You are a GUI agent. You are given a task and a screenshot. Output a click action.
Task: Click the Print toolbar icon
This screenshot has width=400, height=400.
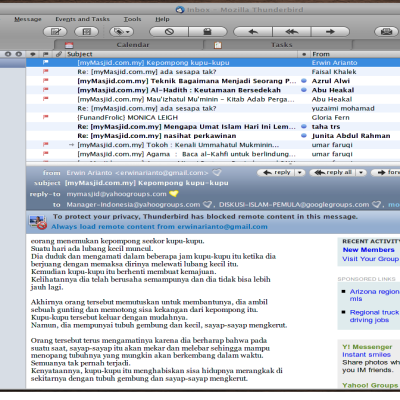[386, 32]
